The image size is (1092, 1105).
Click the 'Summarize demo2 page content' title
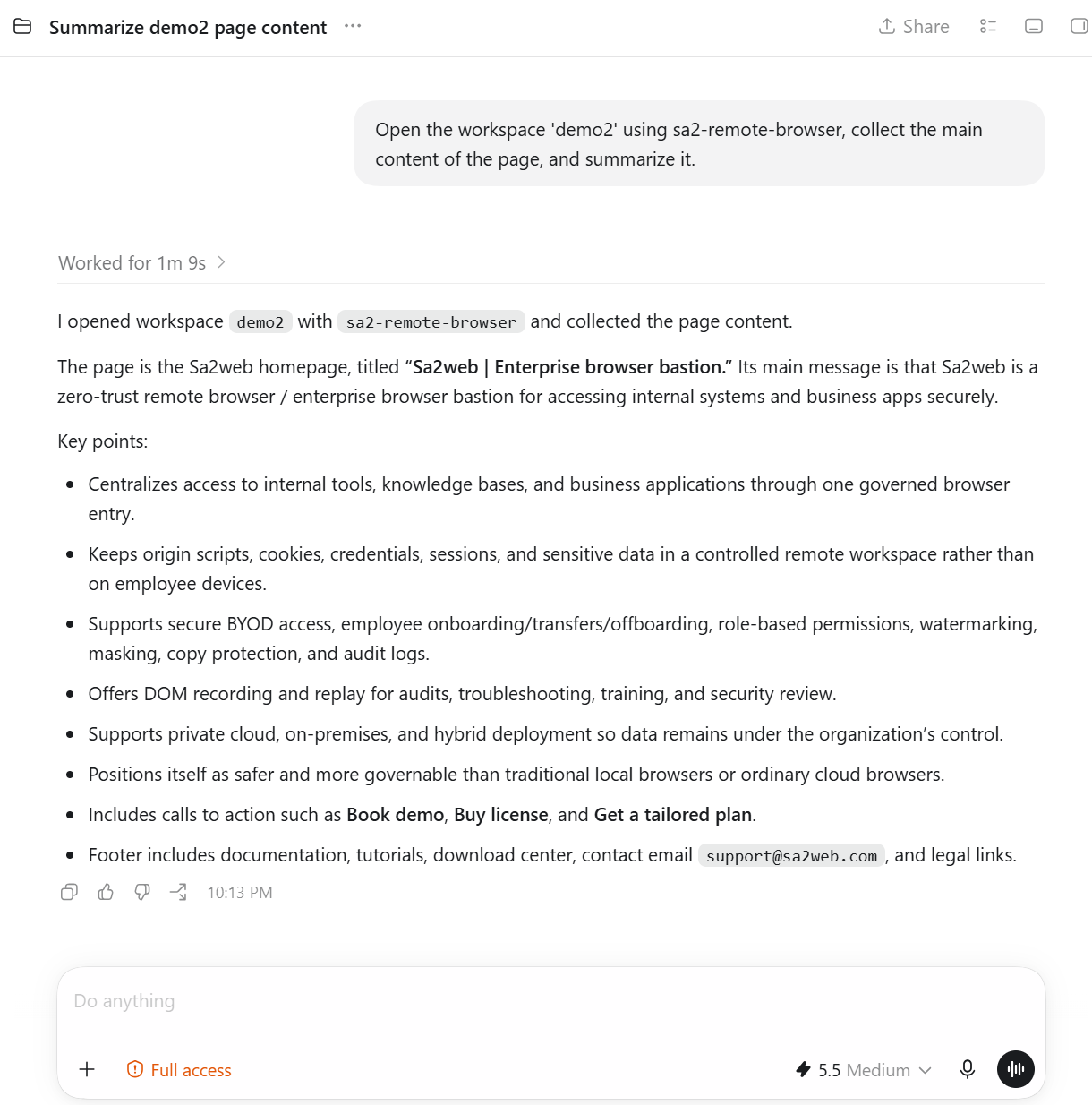[x=188, y=28]
